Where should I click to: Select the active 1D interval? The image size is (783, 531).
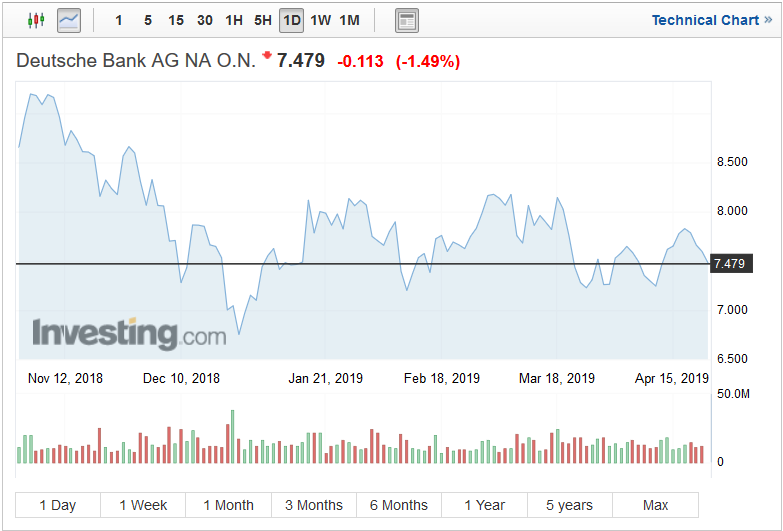pyautogui.click(x=291, y=20)
